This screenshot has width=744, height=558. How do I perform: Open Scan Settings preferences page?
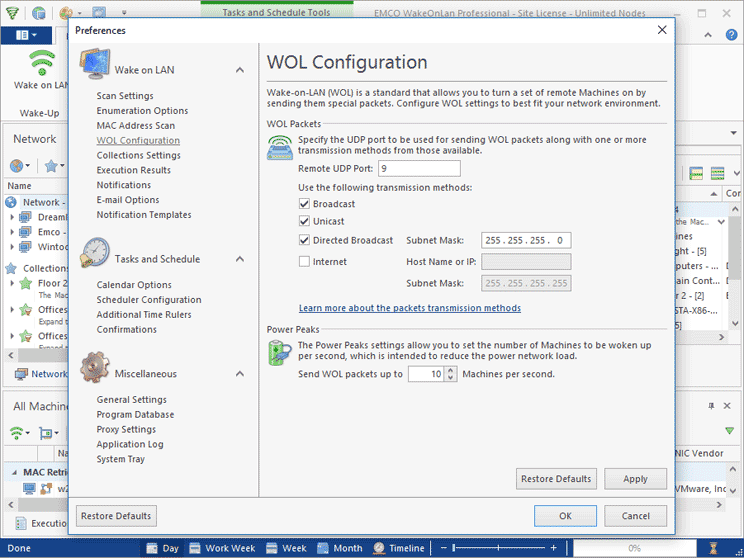[125, 96]
